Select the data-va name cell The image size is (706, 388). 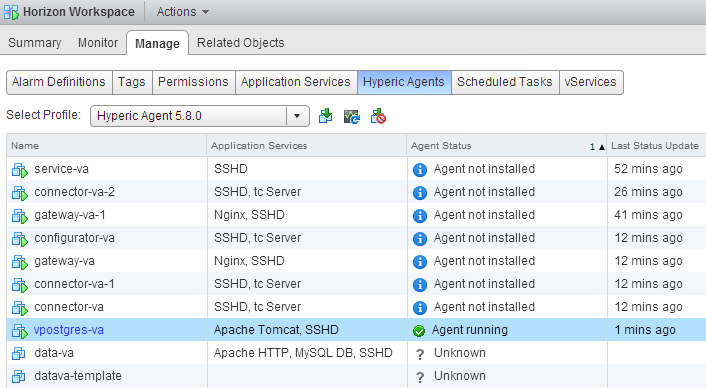coord(107,353)
